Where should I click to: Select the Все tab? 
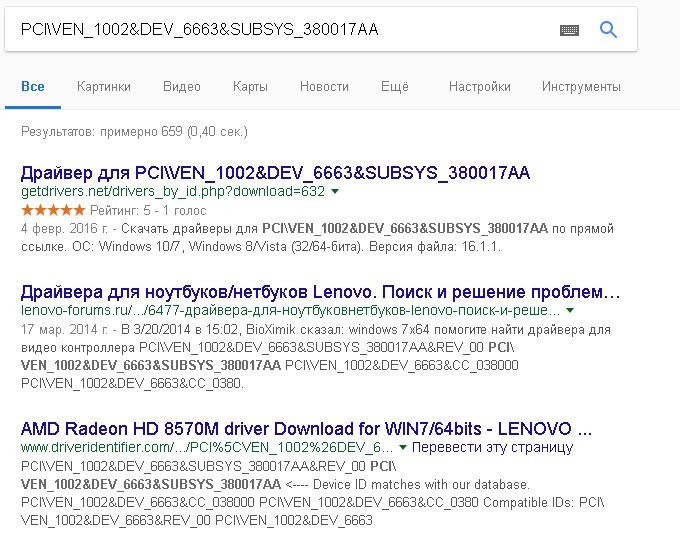point(33,87)
